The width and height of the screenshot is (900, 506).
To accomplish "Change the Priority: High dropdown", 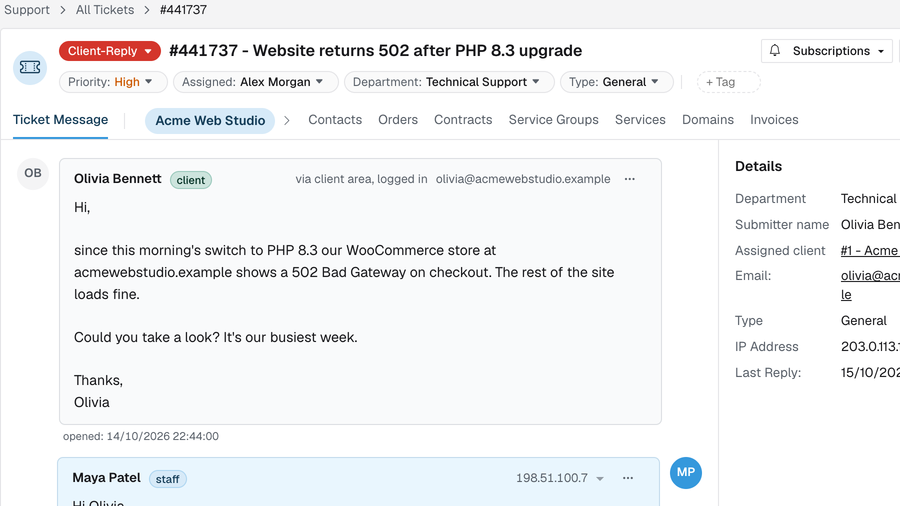I will click(113, 82).
